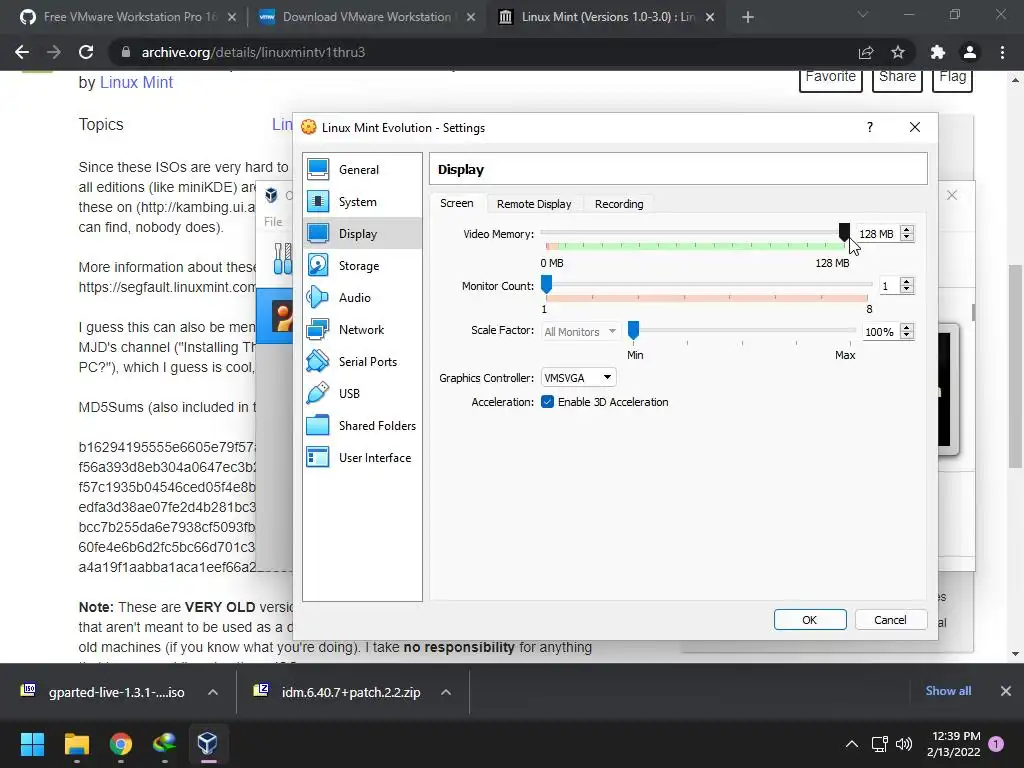1024x768 pixels.
Task: Expand gparted-live iso download options chevron
Action: (213, 692)
